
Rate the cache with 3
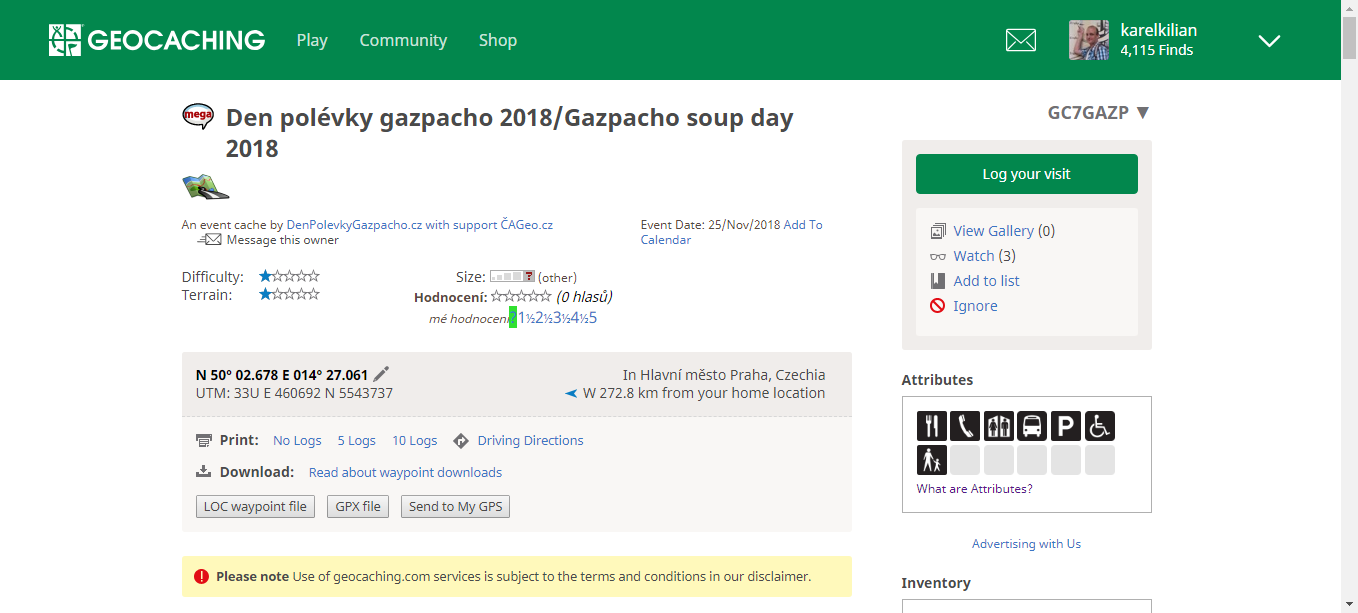557,318
